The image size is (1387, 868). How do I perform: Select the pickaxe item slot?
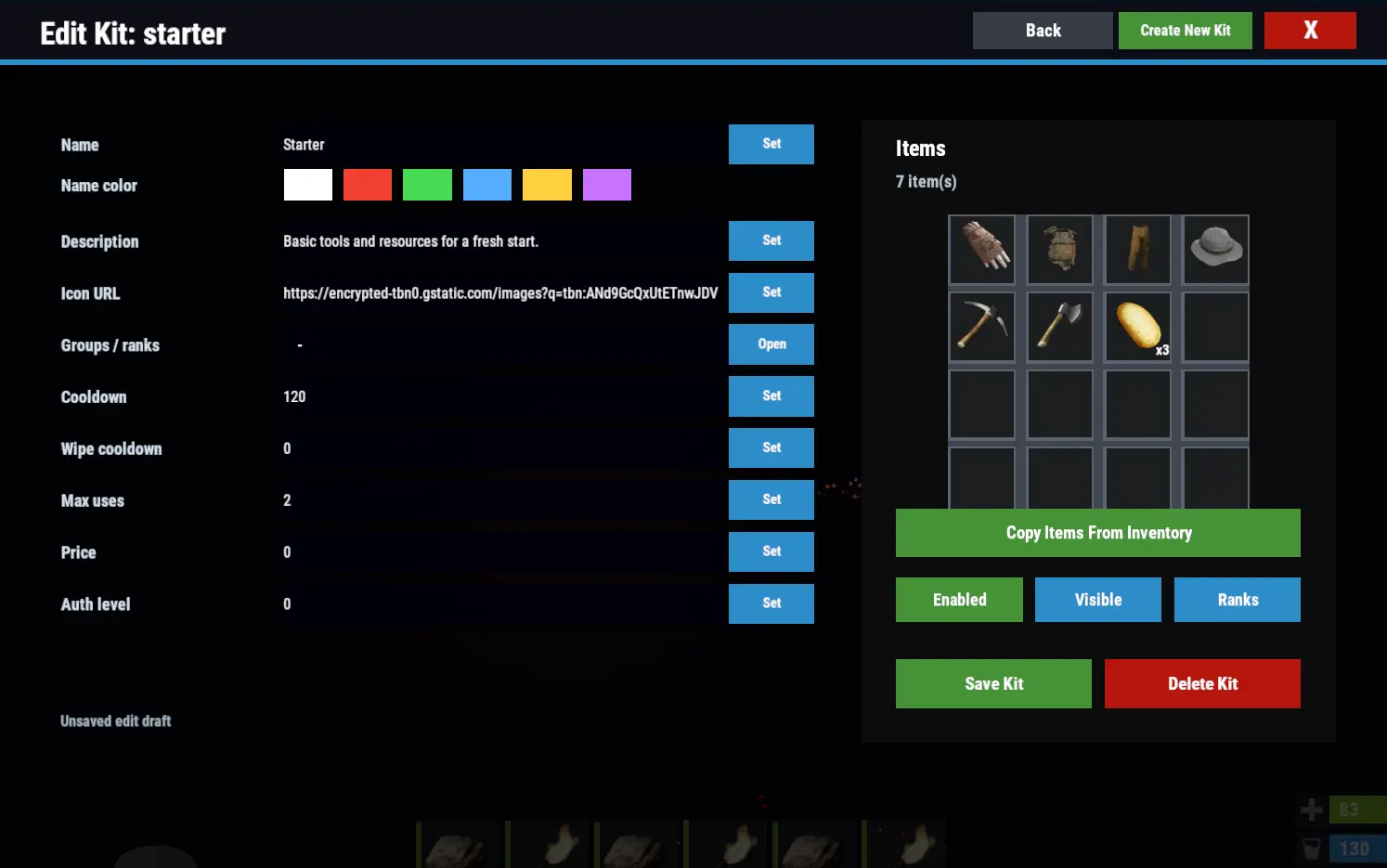(982, 327)
